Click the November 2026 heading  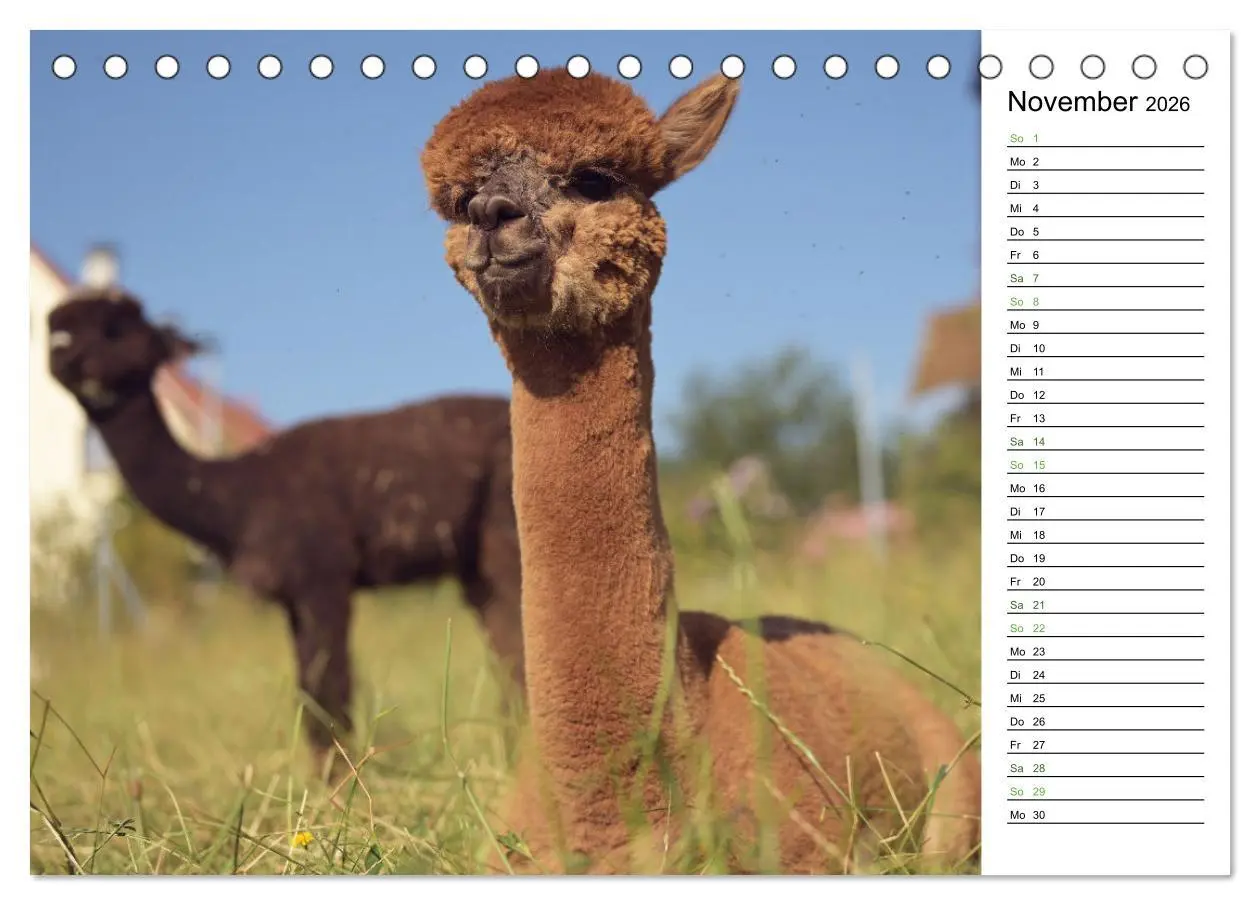(1098, 102)
